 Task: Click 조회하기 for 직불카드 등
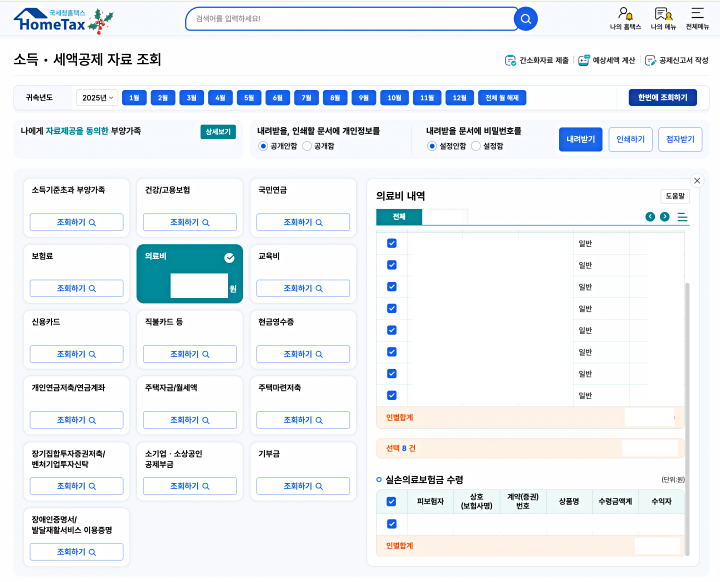(190, 354)
